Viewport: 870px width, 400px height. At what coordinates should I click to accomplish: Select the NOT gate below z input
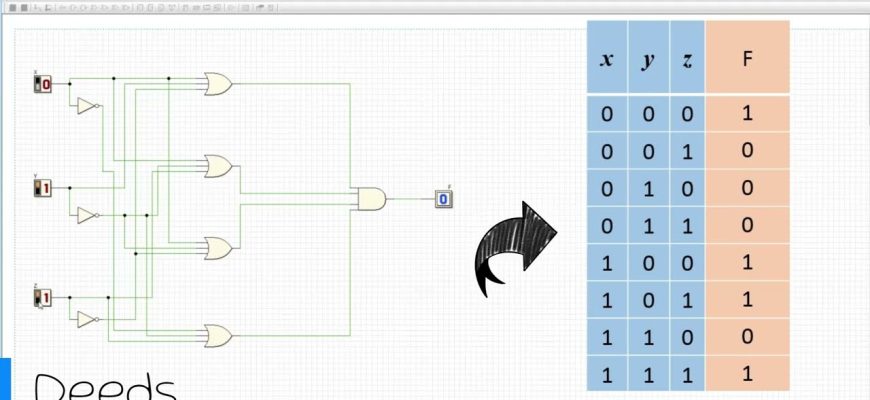coord(88,320)
